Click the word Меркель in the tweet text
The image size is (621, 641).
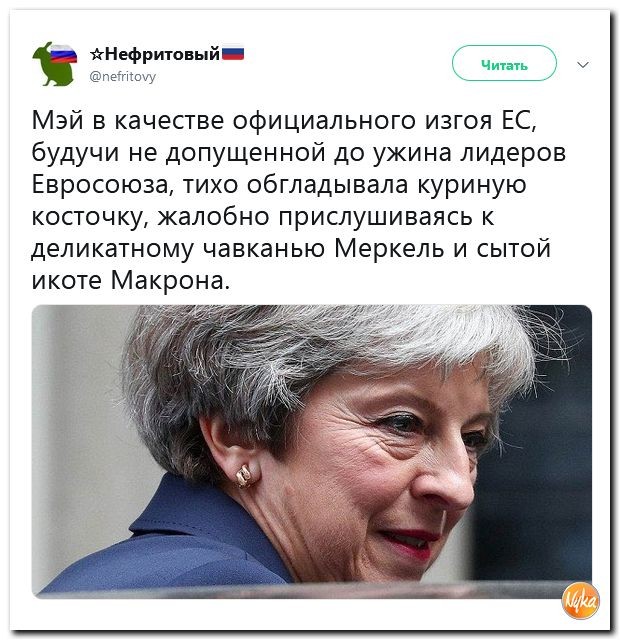pyautogui.click(x=389, y=249)
